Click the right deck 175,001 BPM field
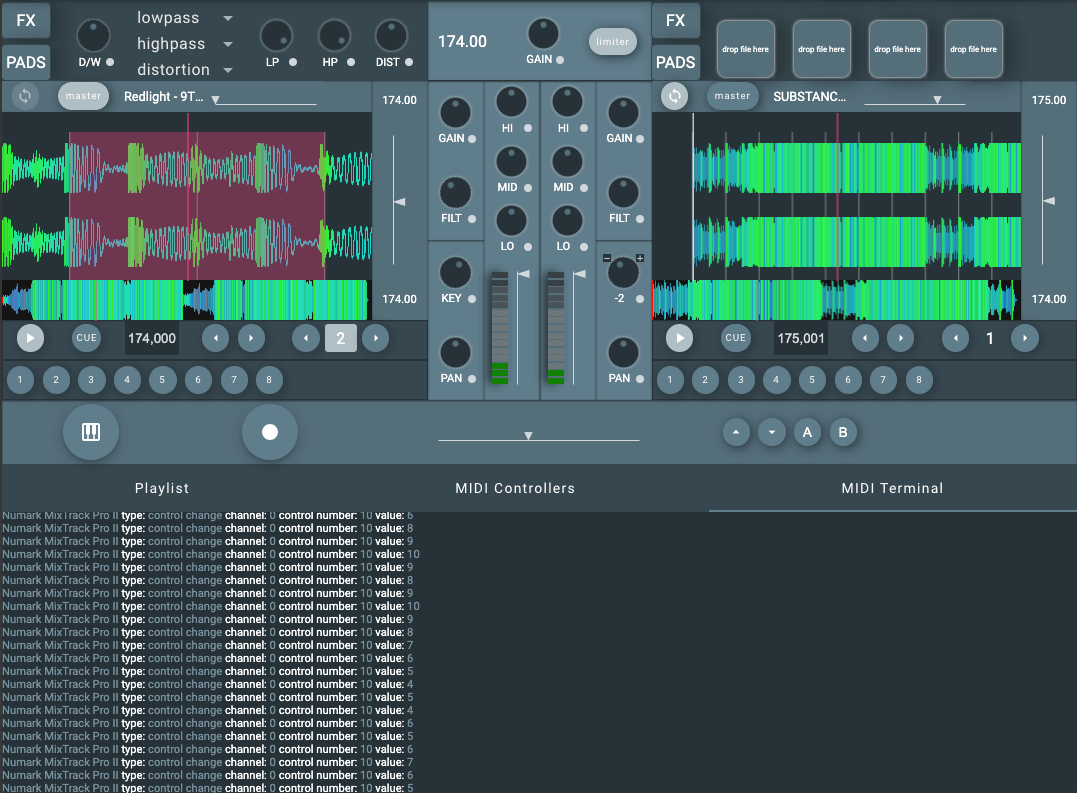 point(801,338)
